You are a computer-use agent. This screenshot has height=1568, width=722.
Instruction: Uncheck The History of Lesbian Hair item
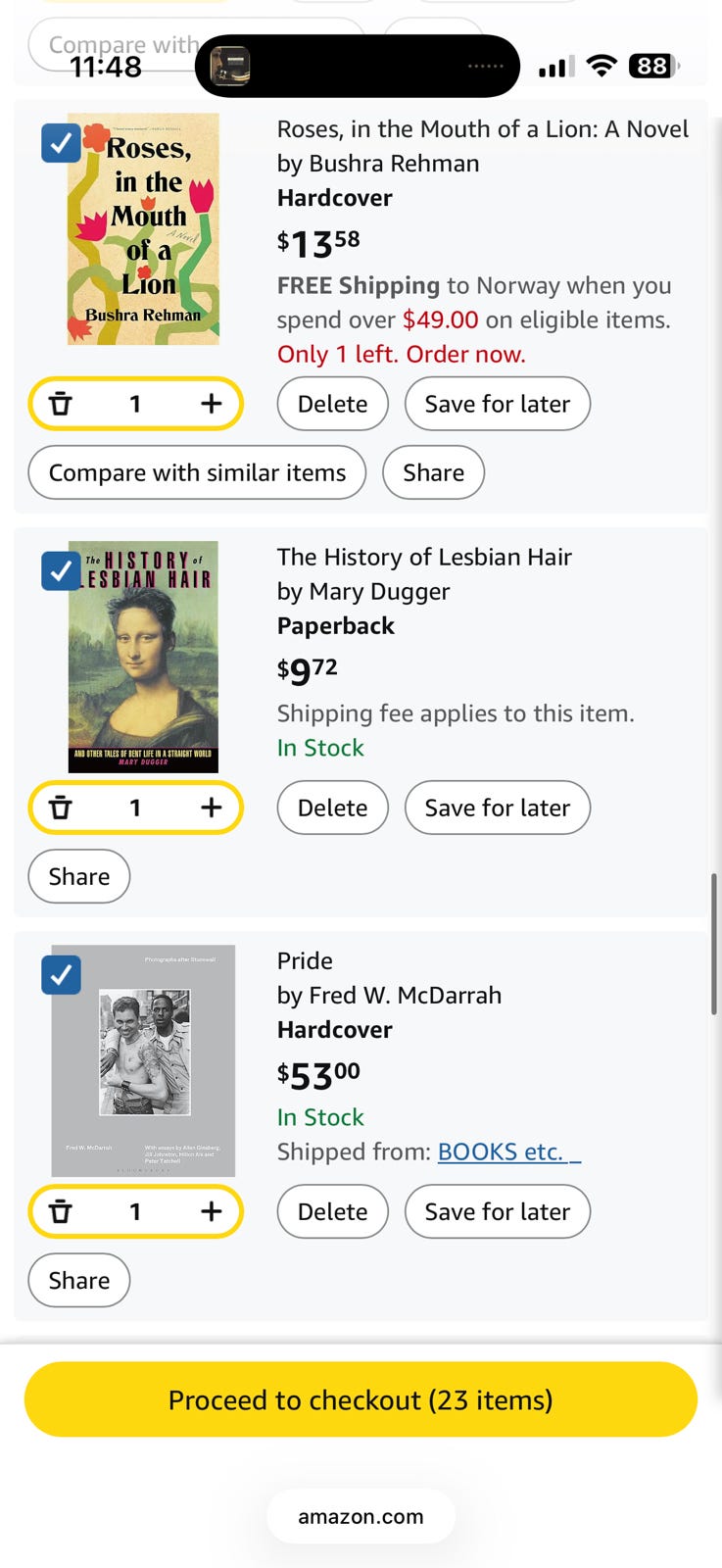tap(61, 570)
